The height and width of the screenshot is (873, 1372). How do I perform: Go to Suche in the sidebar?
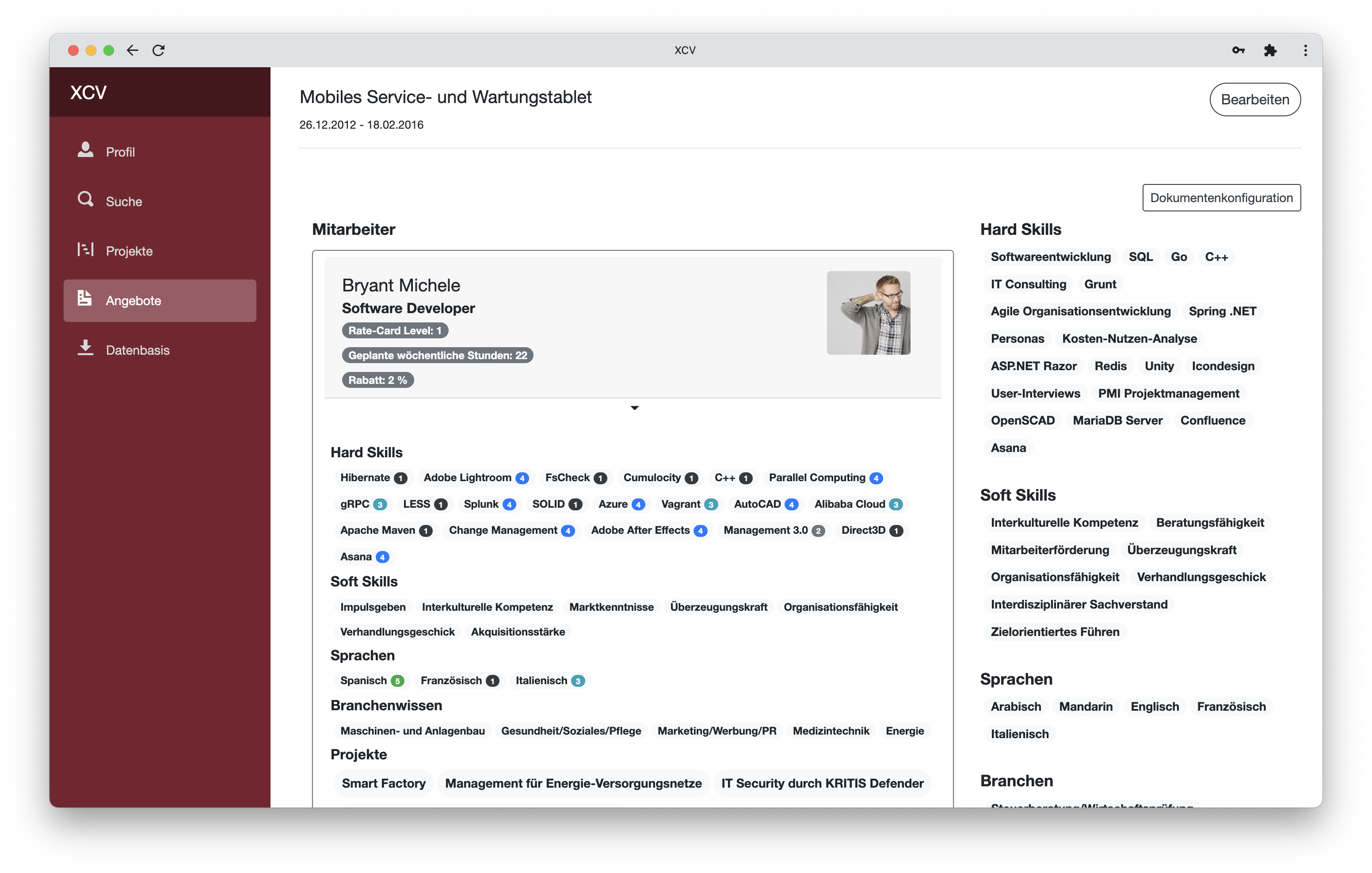[x=160, y=201]
